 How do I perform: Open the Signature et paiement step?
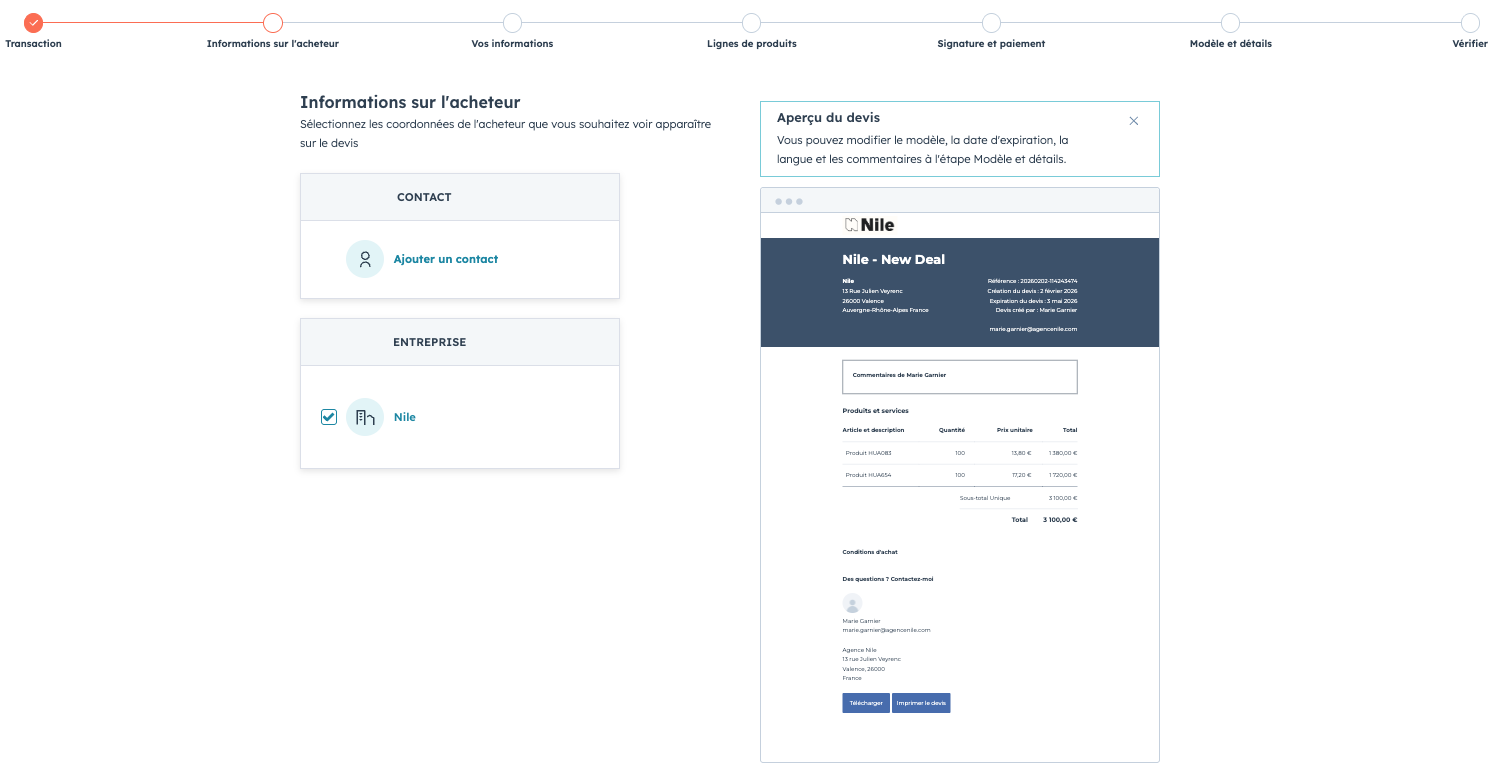[991, 23]
